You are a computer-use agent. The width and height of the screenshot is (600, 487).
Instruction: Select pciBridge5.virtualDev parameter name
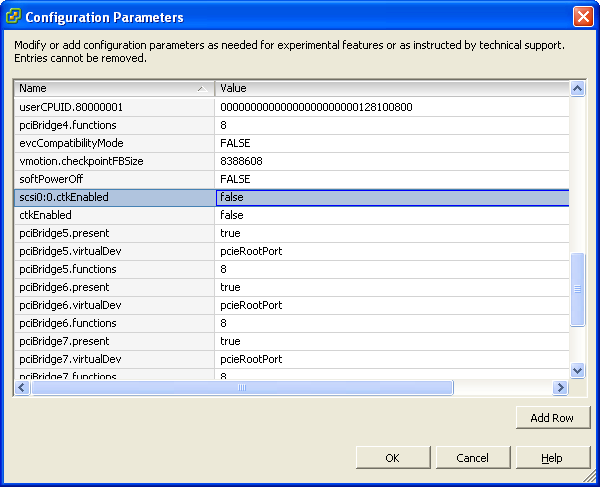pyautogui.click(x=70, y=251)
